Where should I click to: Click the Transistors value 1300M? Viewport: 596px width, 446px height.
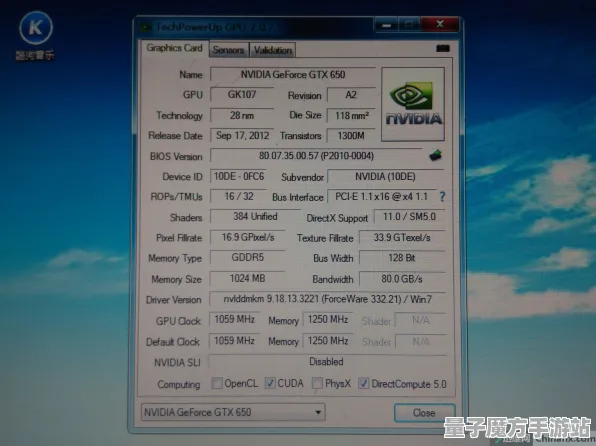coord(351,135)
